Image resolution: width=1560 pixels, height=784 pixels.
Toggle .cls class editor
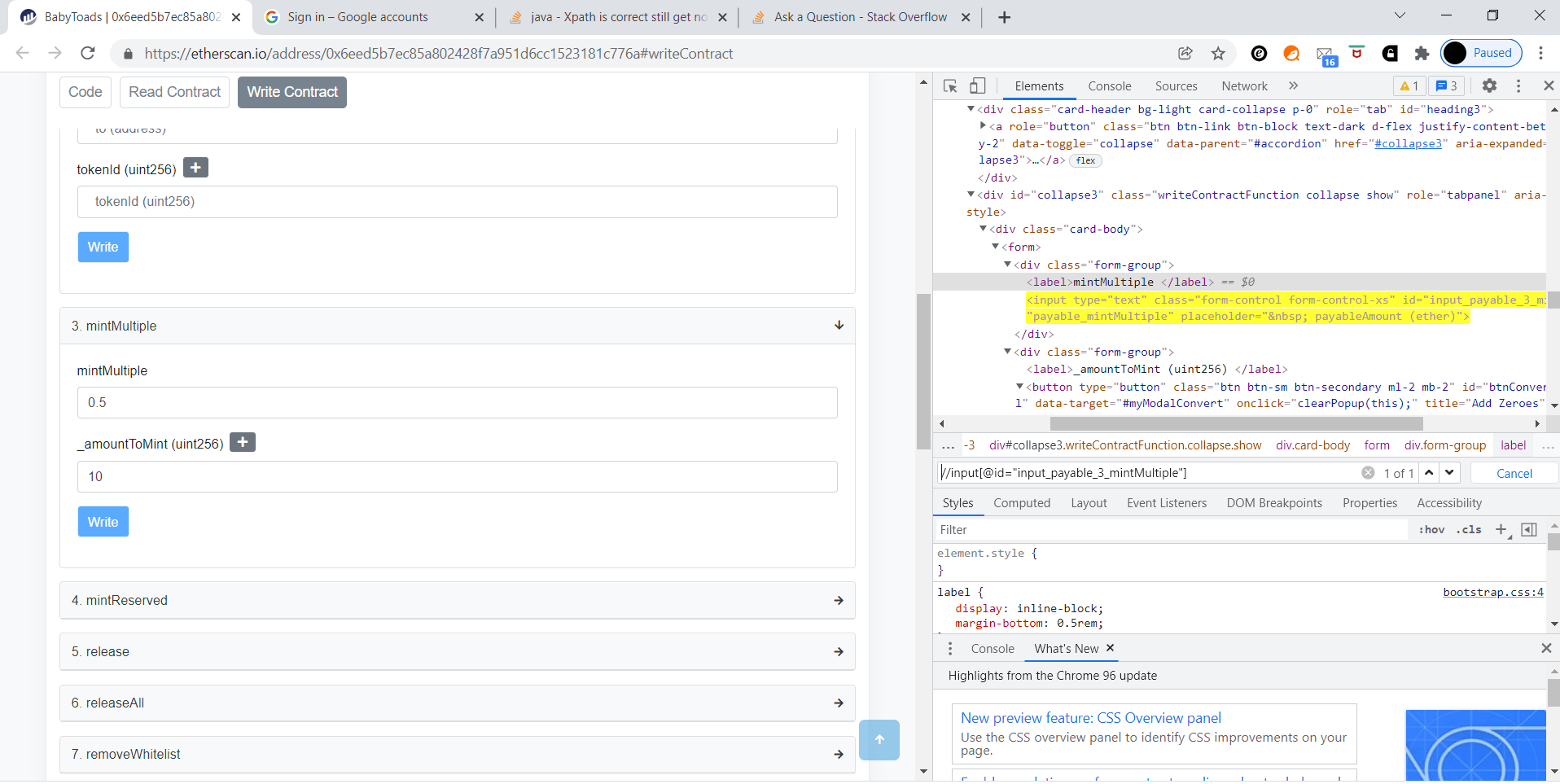[1470, 530]
